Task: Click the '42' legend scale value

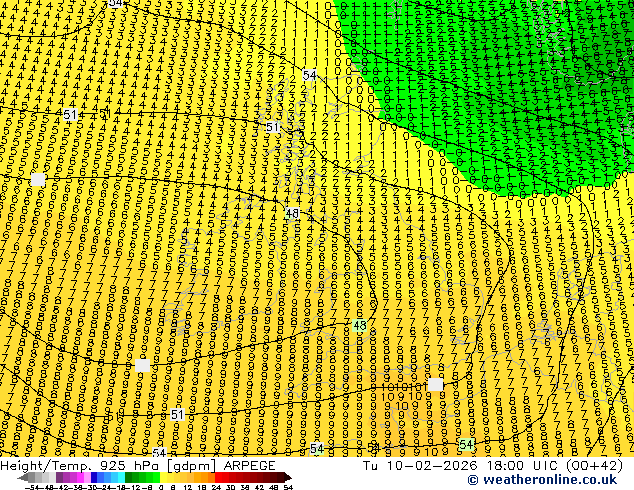Action: 259,487
